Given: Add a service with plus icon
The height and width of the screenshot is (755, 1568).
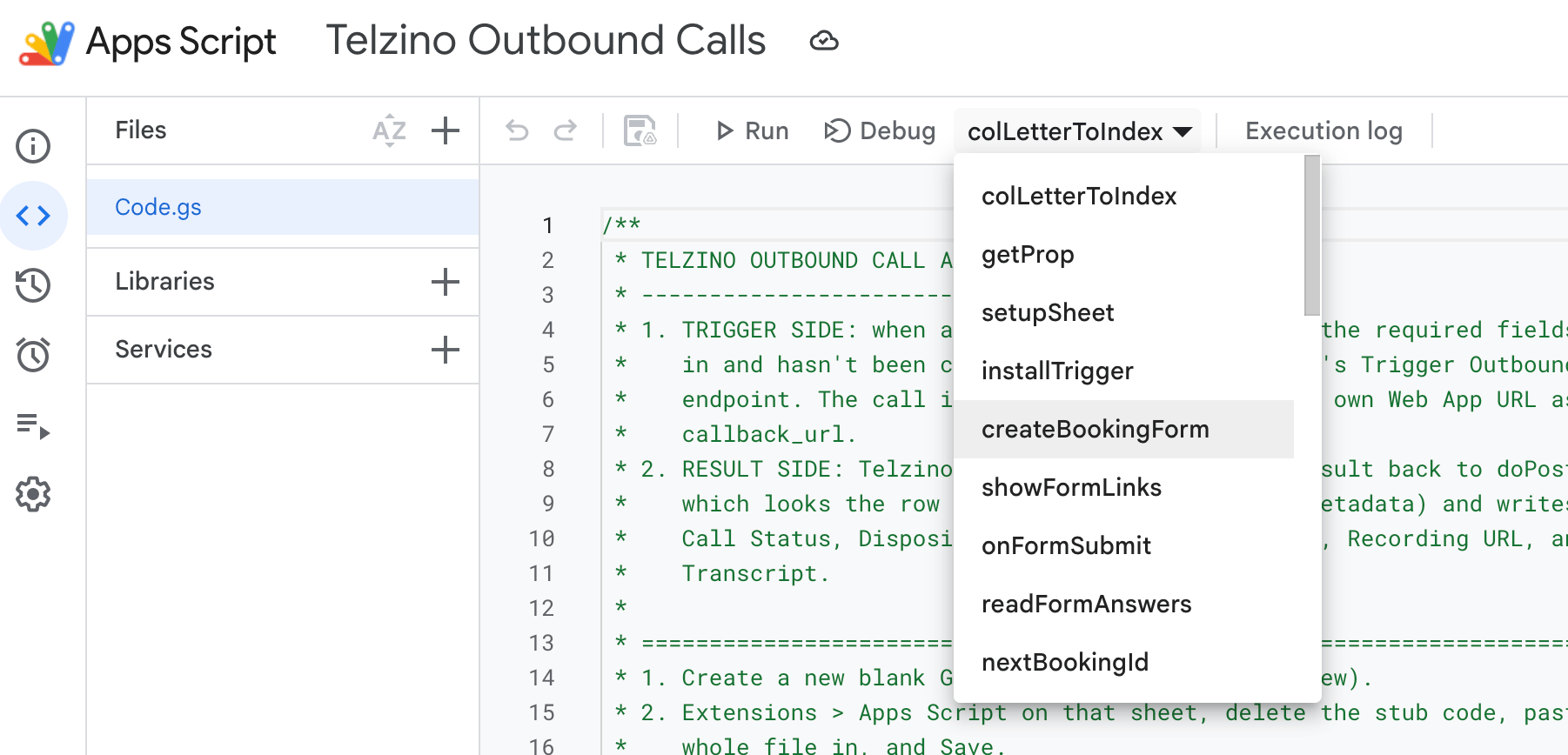Looking at the screenshot, I should pos(446,349).
